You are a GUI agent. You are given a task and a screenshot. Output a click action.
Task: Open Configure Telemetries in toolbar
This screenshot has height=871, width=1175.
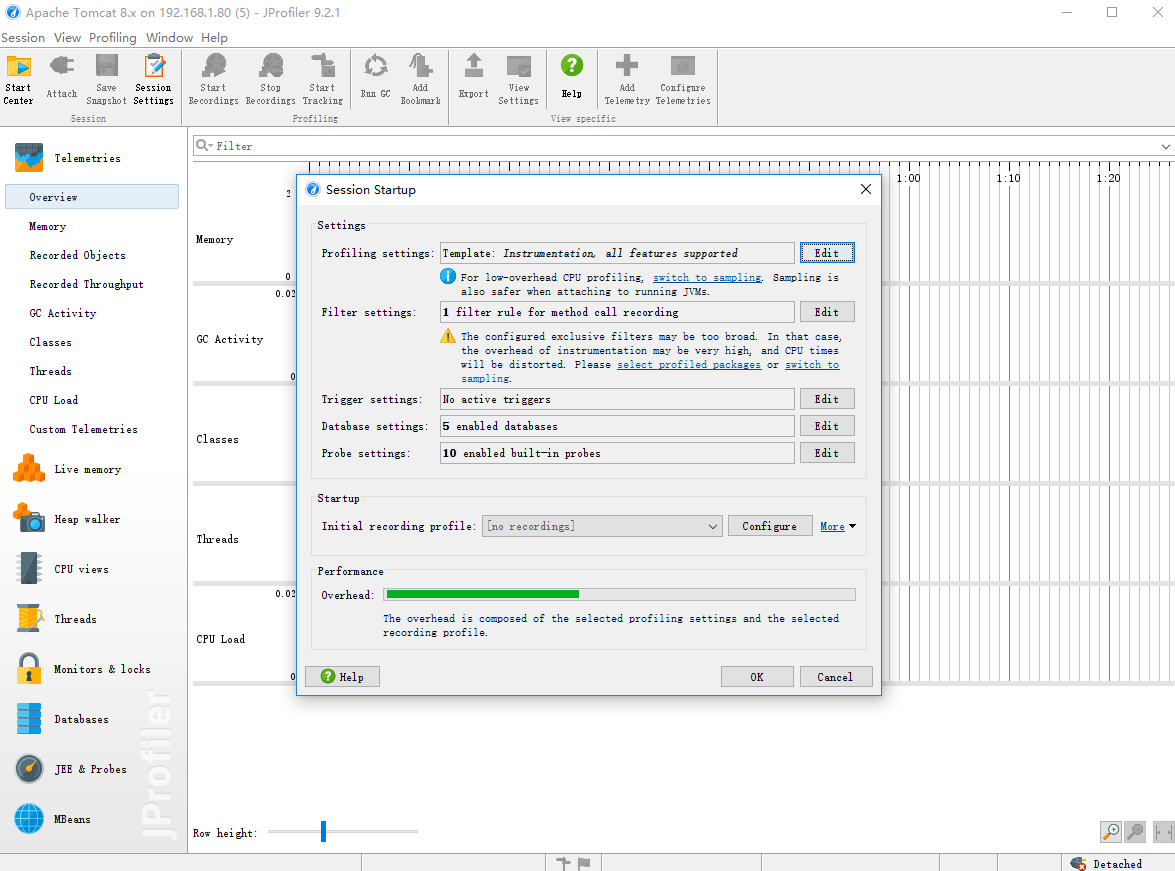[683, 79]
